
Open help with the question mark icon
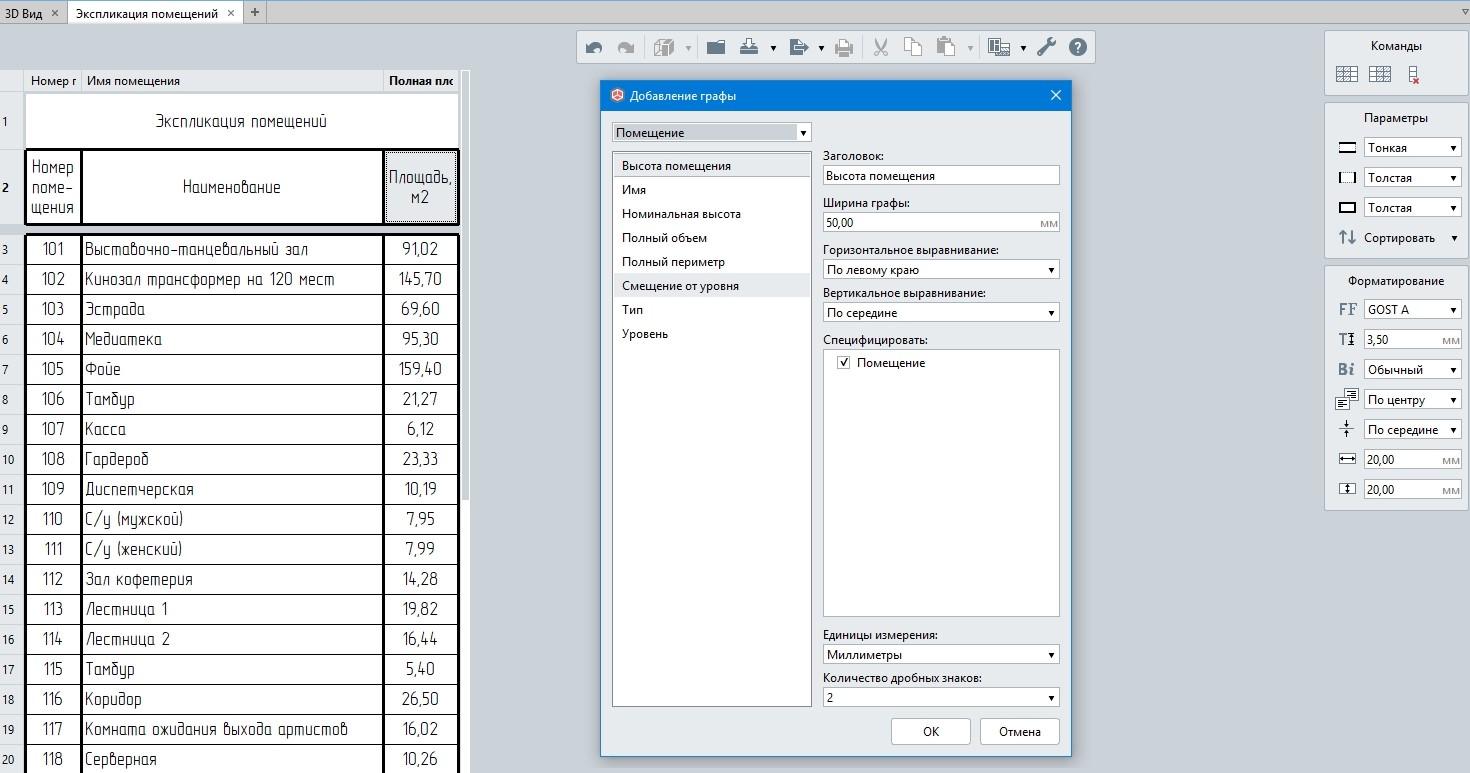click(1077, 47)
